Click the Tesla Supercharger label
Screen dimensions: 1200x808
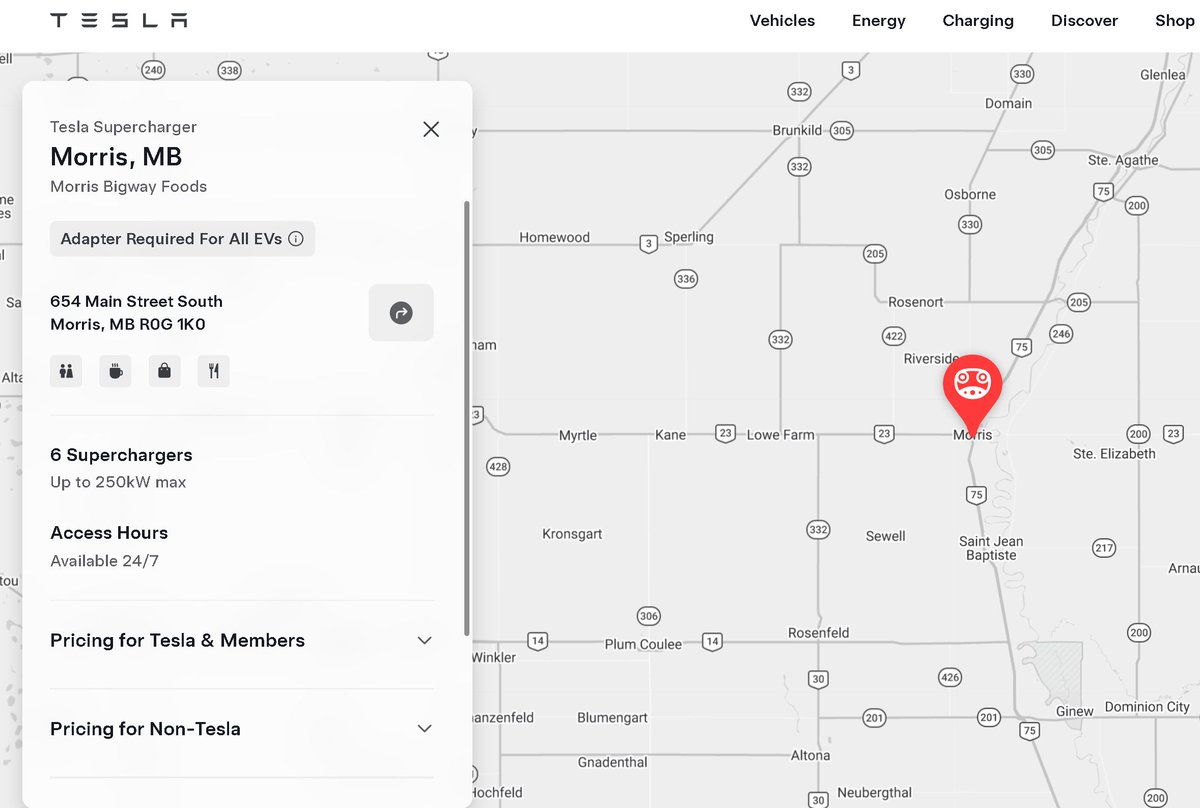(123, 127)
